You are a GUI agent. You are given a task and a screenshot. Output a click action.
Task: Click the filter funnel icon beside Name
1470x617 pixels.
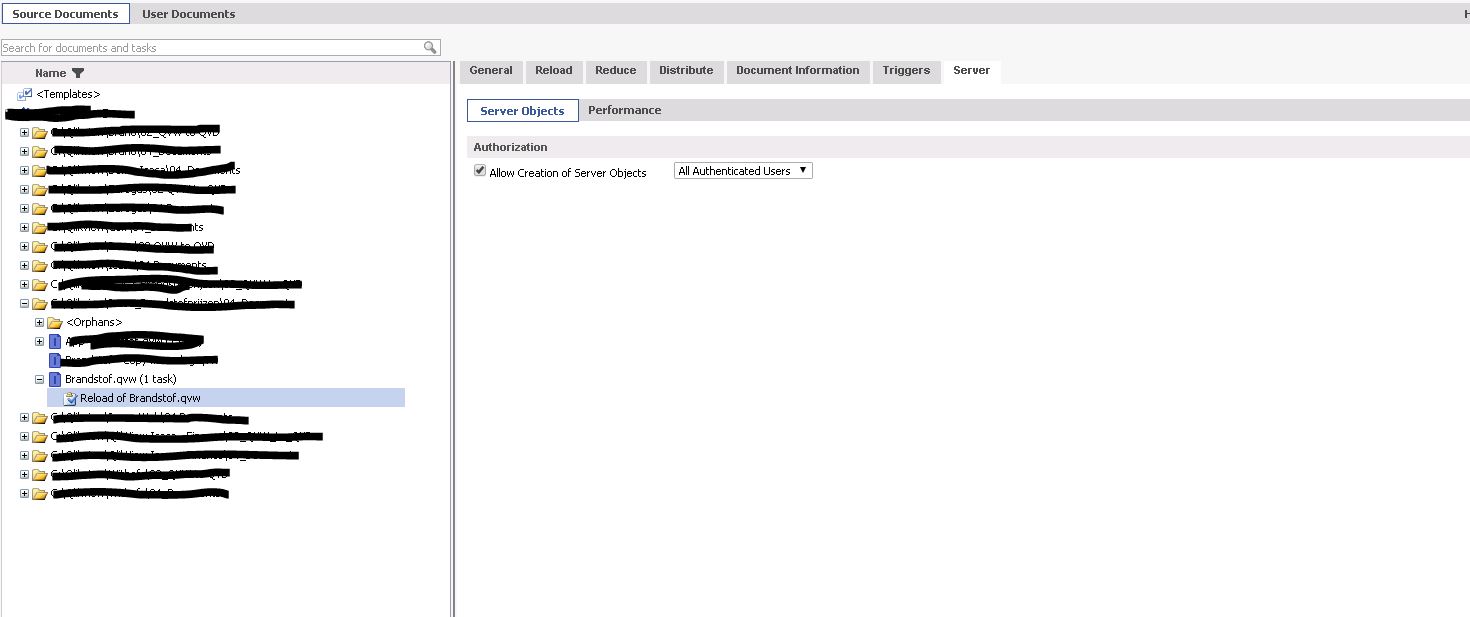(78, 73)
